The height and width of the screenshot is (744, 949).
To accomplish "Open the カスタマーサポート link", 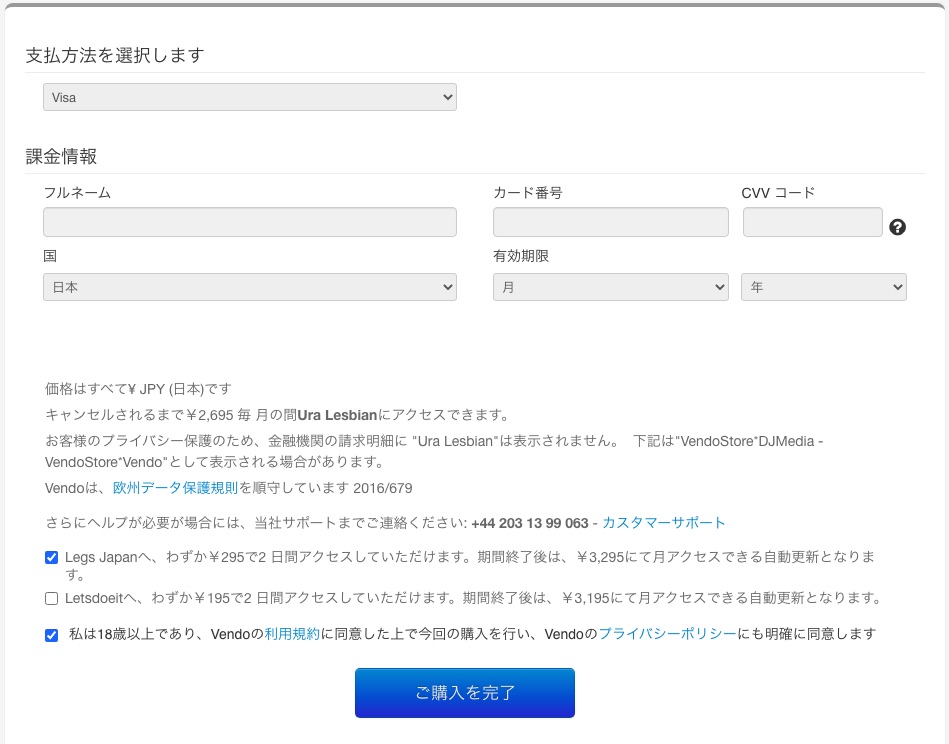I will (x=664, y=523).
